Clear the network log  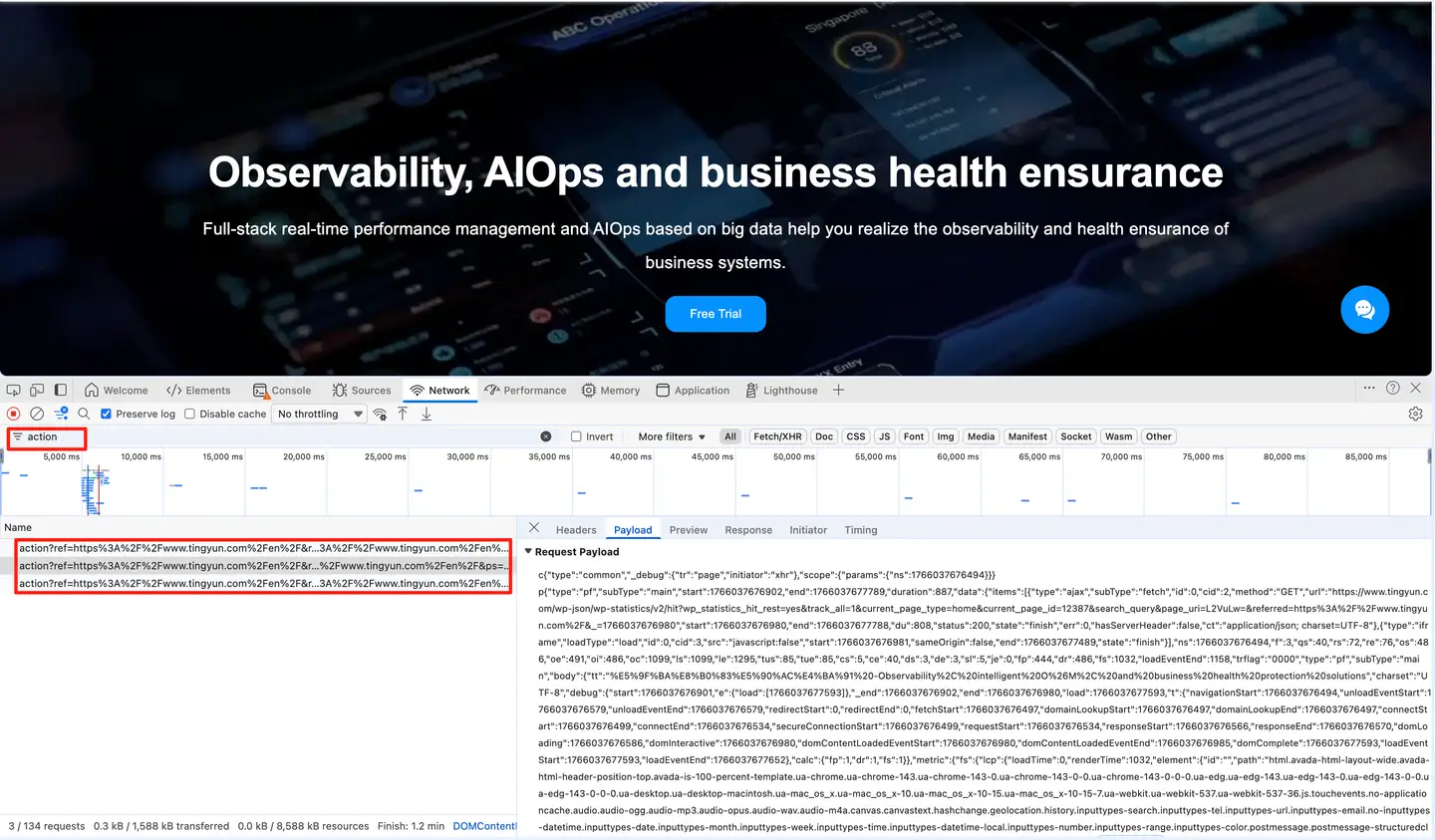pyautogui.click(x=37, y=414)
